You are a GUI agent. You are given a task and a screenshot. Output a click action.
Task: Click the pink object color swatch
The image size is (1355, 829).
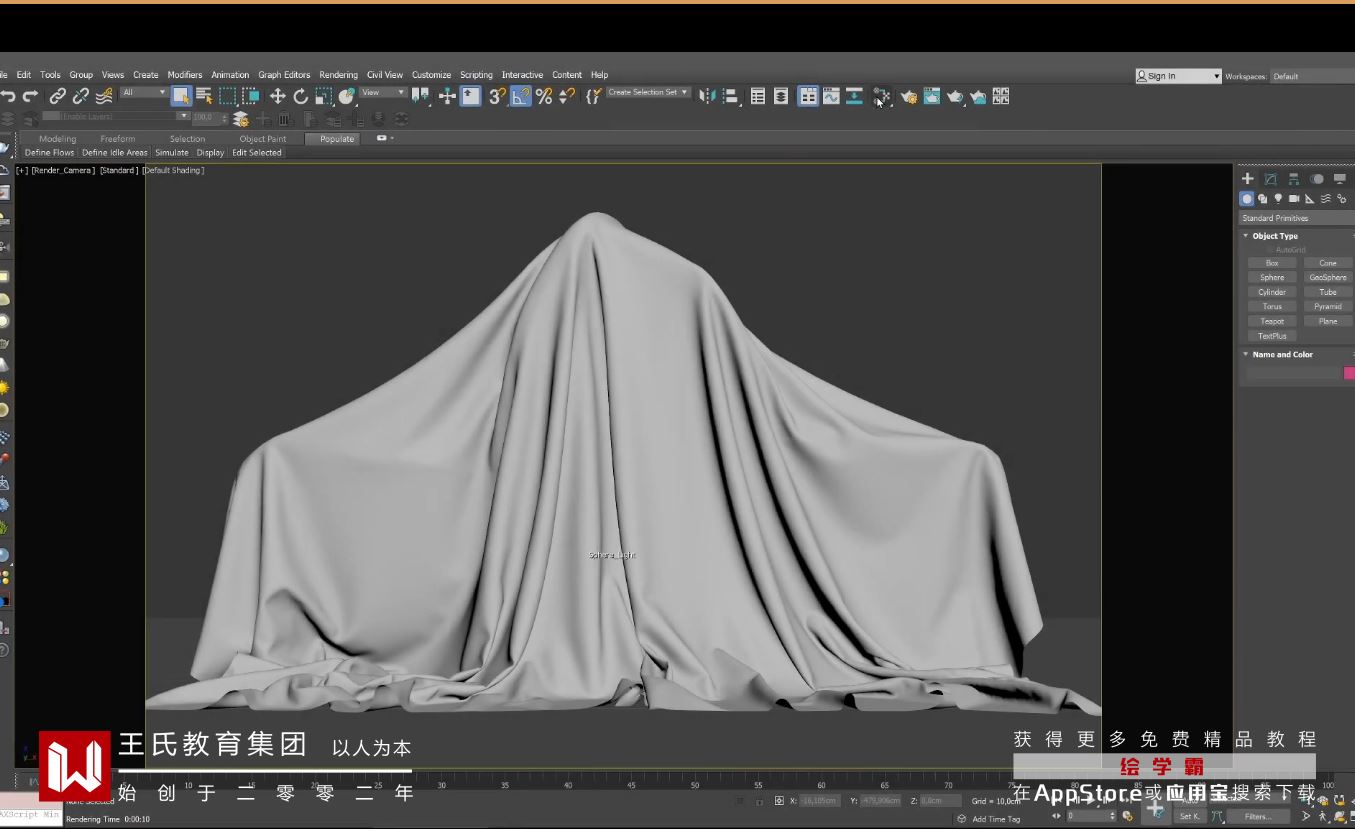tap(1348, 373)
